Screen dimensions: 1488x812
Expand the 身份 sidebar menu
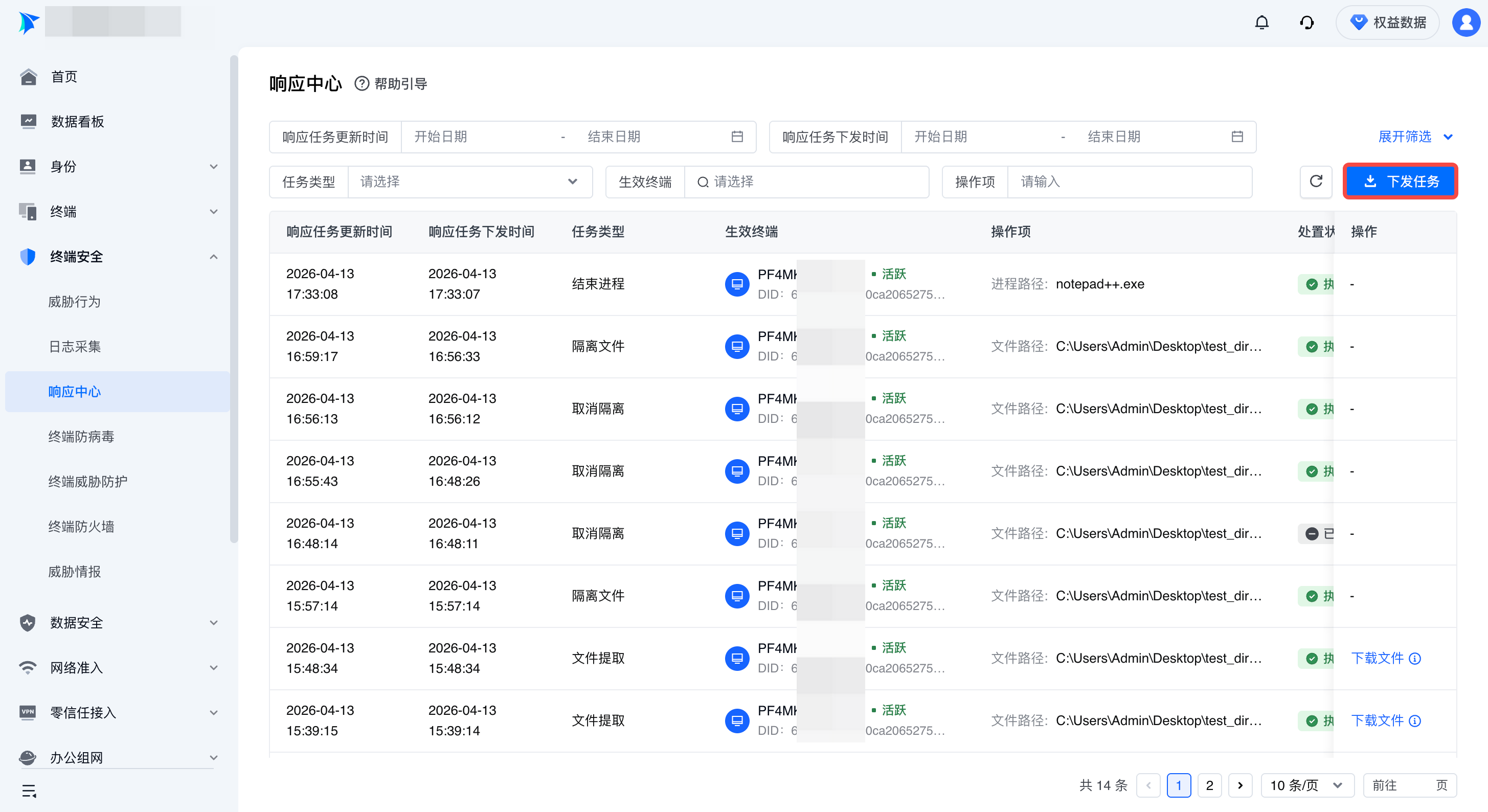213,167
